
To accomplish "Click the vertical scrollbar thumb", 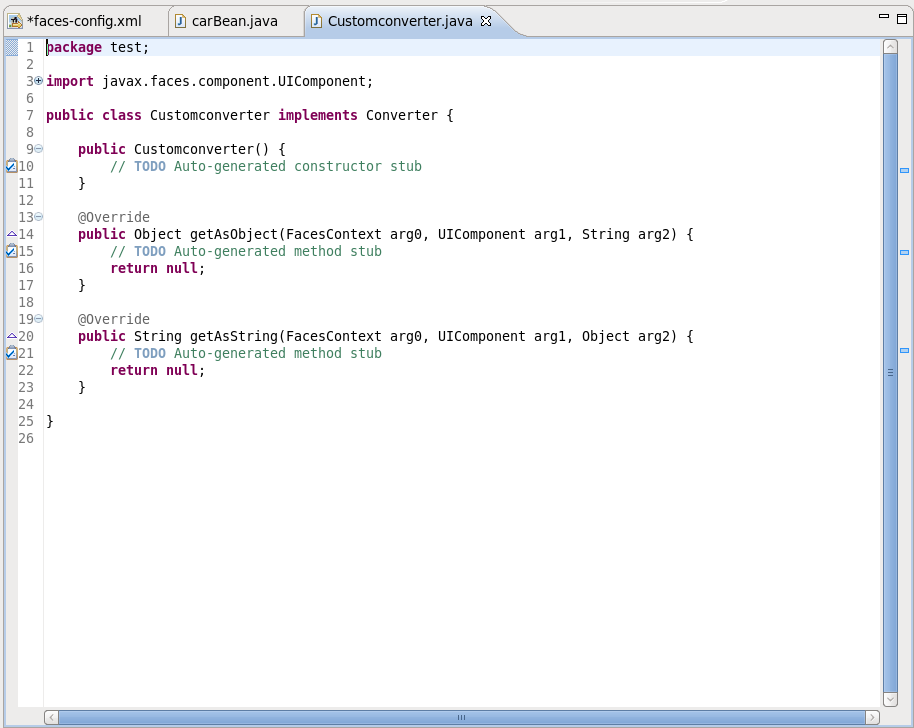I will (x=890, y=372).
